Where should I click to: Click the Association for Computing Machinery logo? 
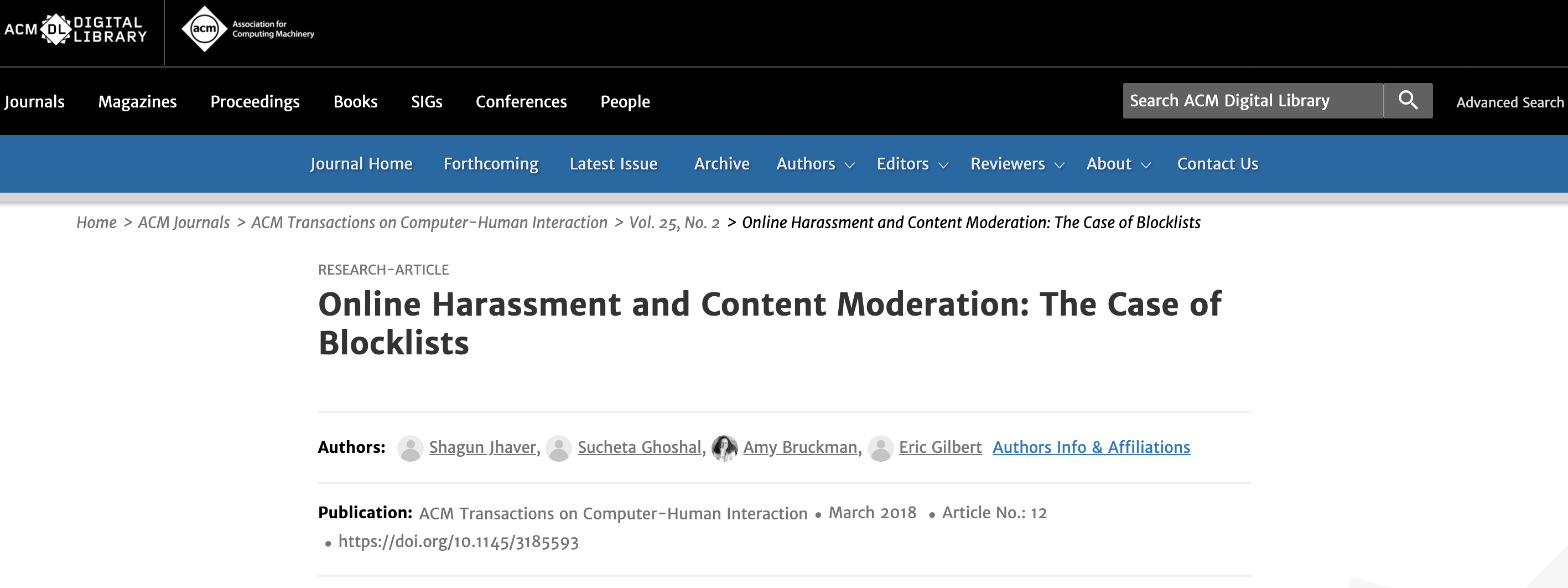coord(248,29)
